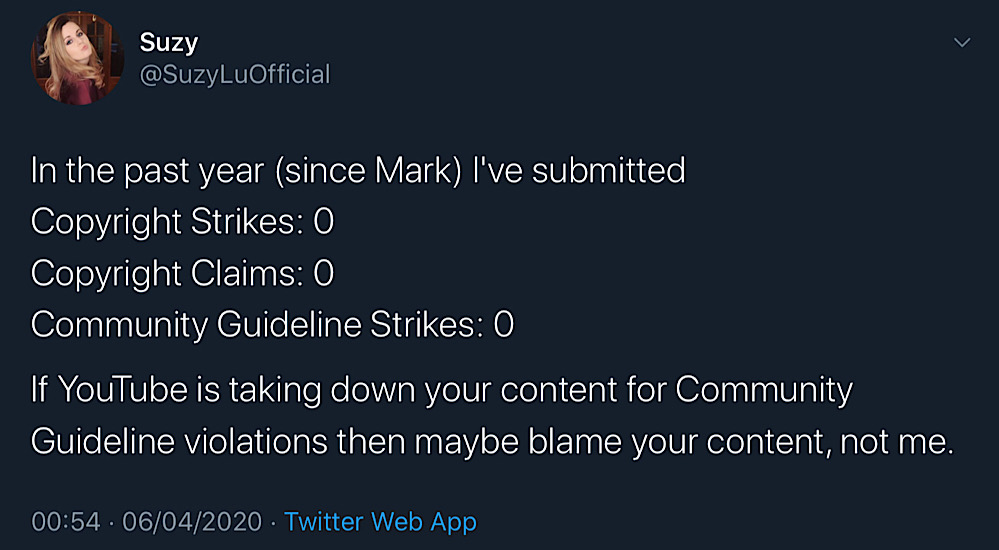Screen dimensions: 999x550
Task: Expand the tweet options chevron
Action: (x=961, y=43)
